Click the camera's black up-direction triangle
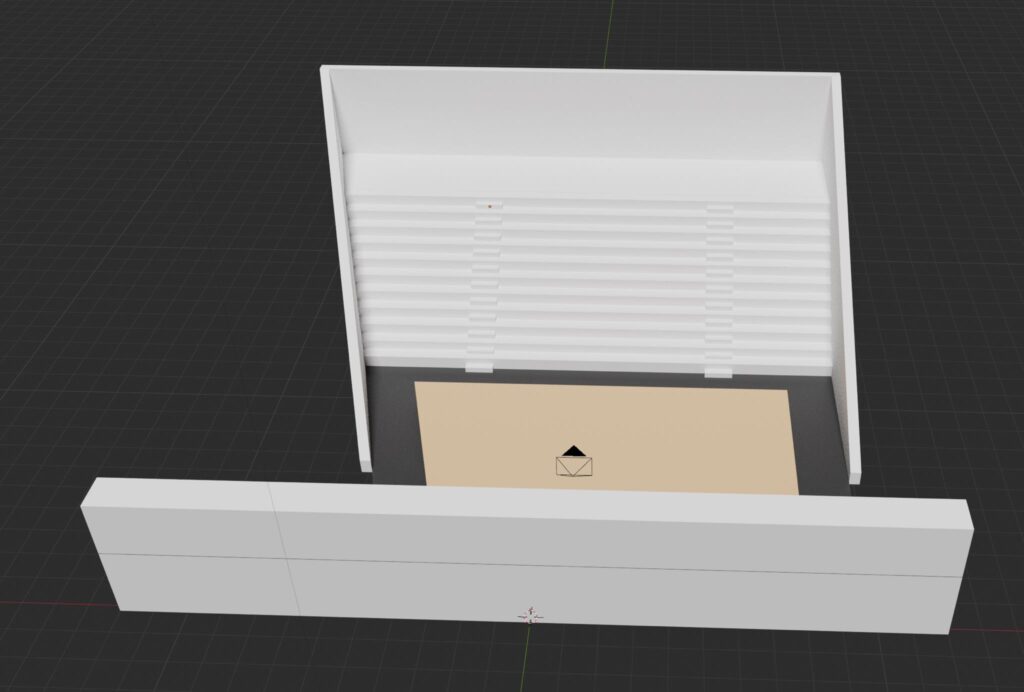Screen dimensions: 1024x692 (x=573, y=451)
